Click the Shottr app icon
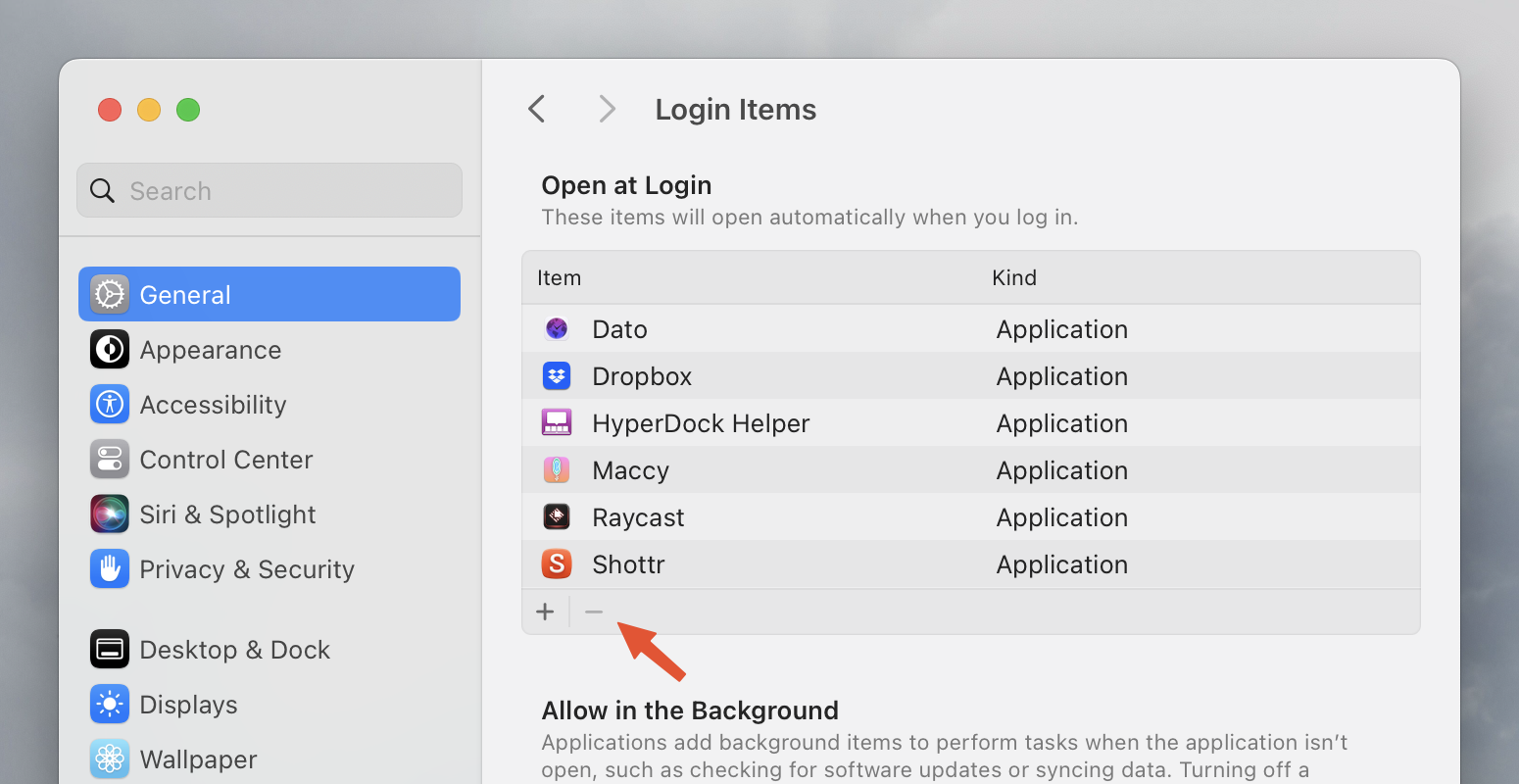Screen dimensions: 1519x784 tap(557, 564)
